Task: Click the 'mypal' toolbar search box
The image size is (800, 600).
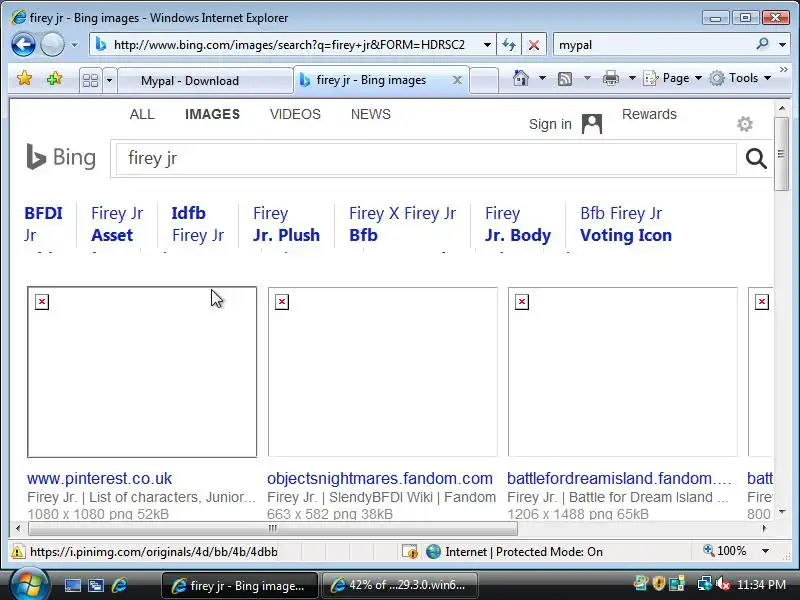Action: [653, 45]
